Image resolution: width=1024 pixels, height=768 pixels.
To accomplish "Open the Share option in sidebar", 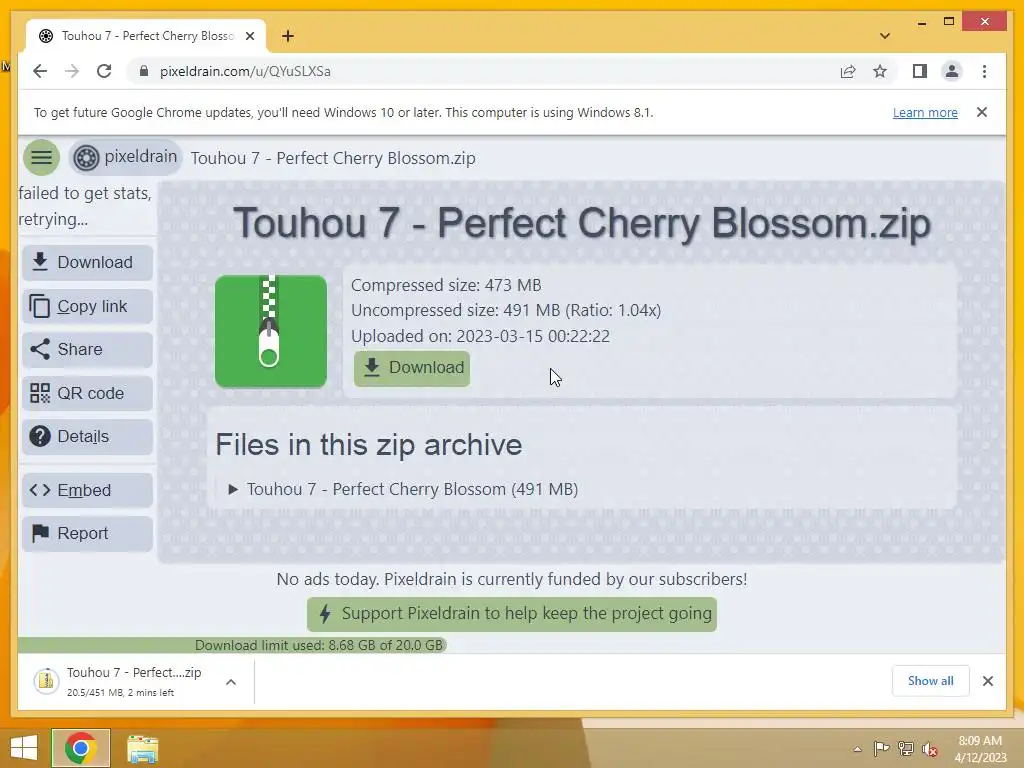I will [88, 349].
